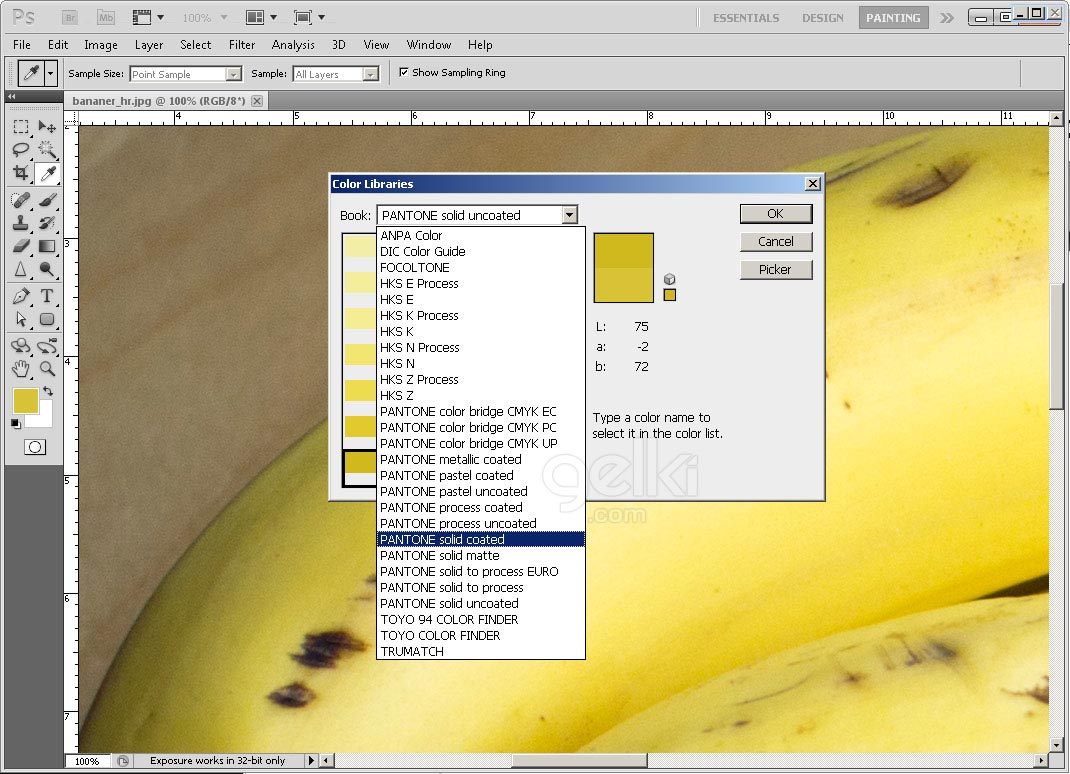Select the Clone Stamp tool
The width and height of the screenshot is (1070, 774).
pos(21,223)
